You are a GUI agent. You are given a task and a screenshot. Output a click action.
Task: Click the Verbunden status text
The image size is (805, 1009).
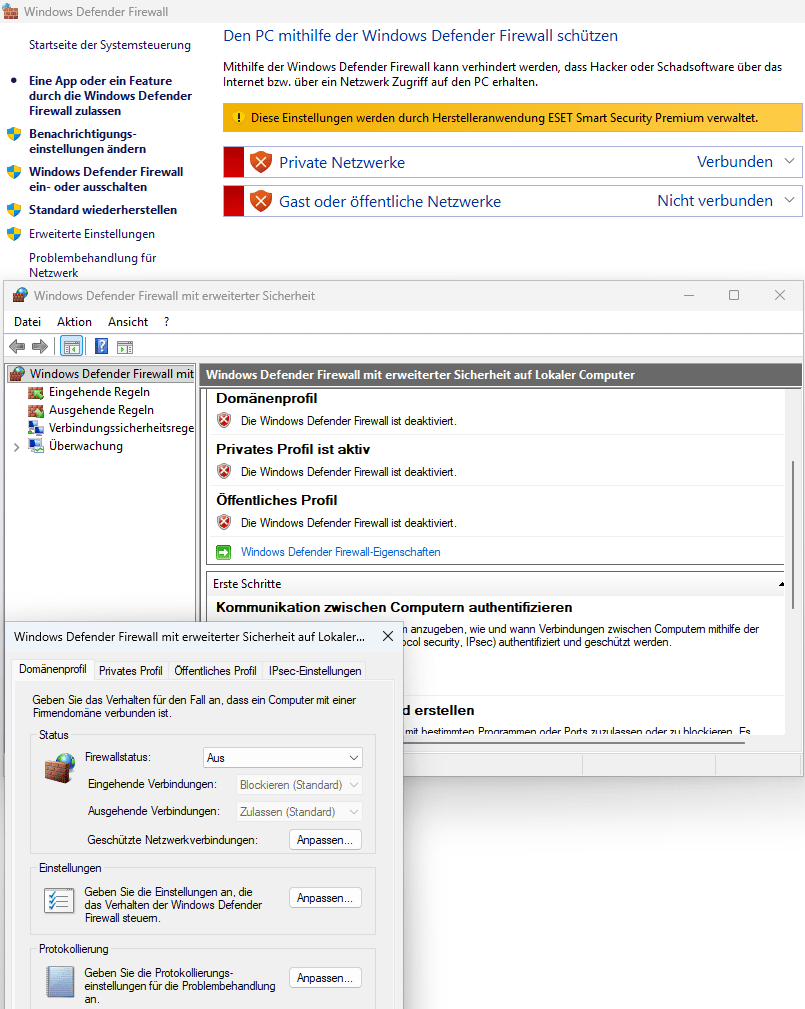pyautogui.click(x=735, y=162)
